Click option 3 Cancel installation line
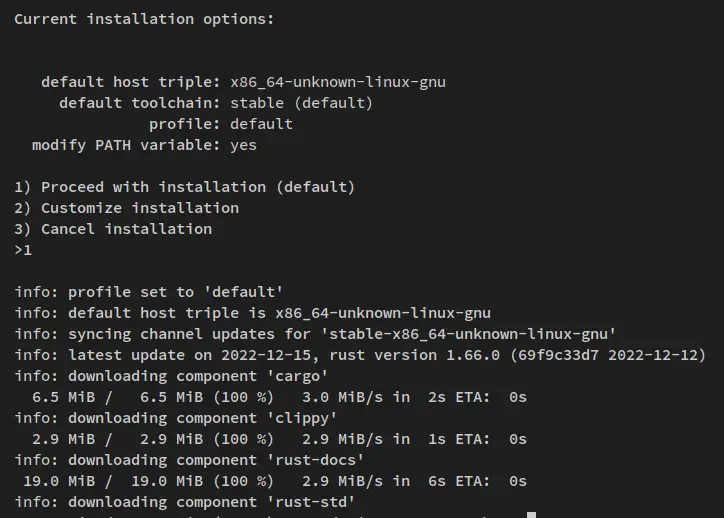The width and height of the screenshot is (724, 518). (x=113, y=229)
